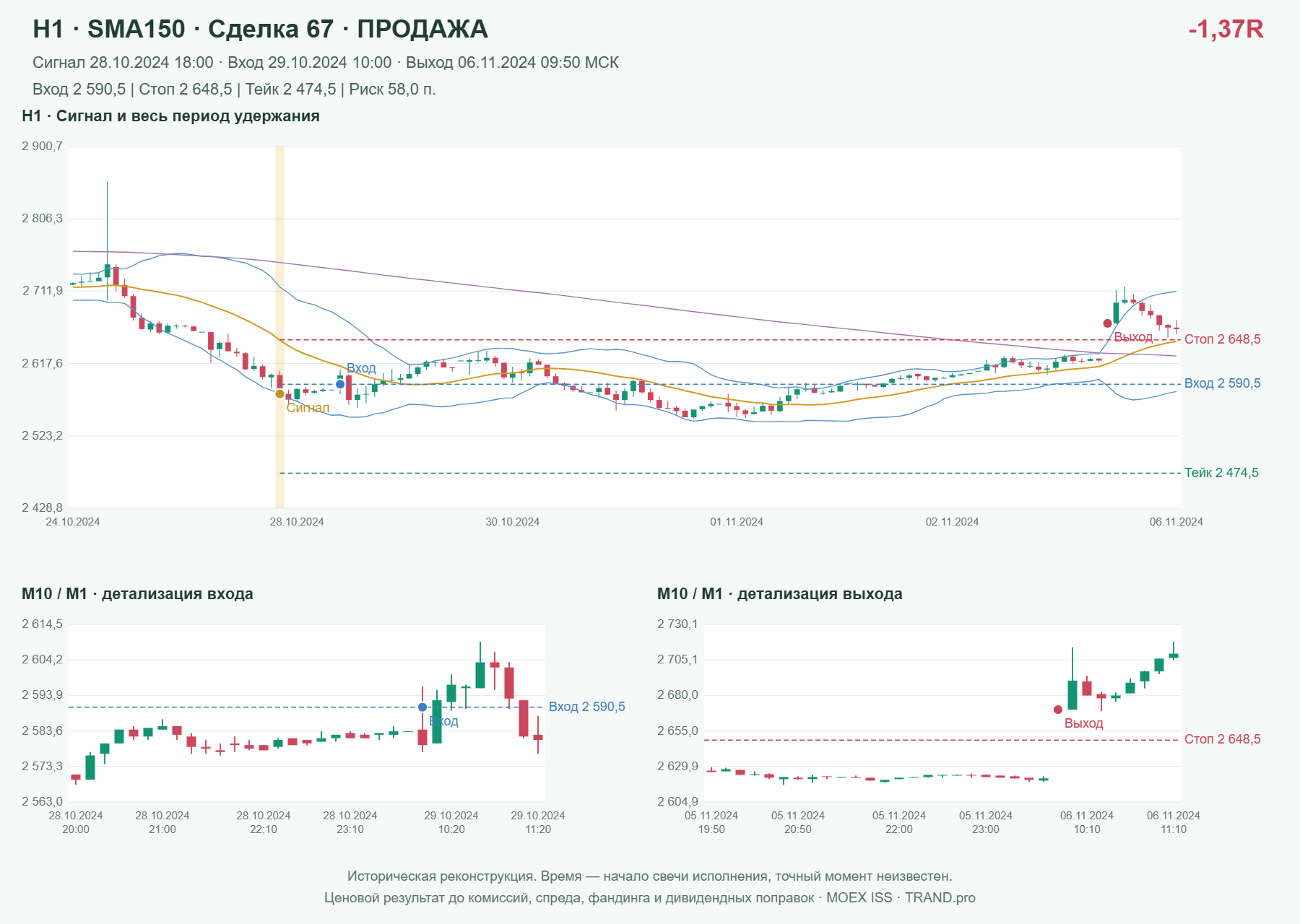Click heading M10 / M1 · детализация входа

[137, 594]
